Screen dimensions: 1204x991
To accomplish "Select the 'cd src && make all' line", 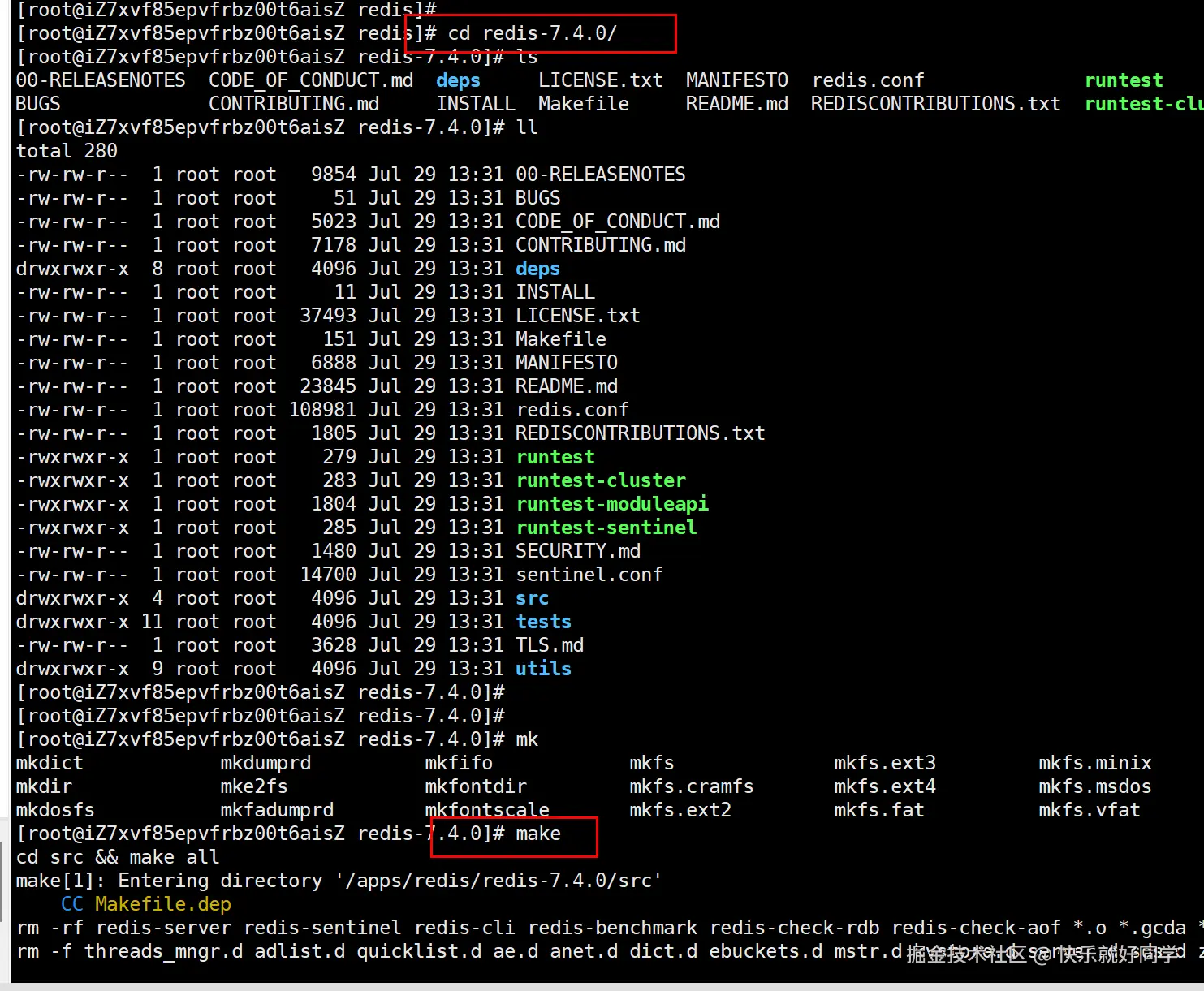I will point(118,857).
